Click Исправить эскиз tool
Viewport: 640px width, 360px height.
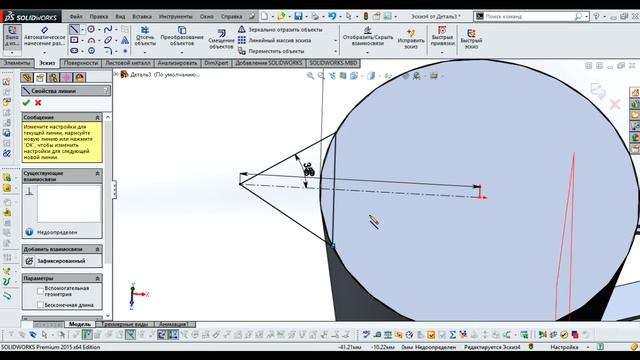click(411, 39)
